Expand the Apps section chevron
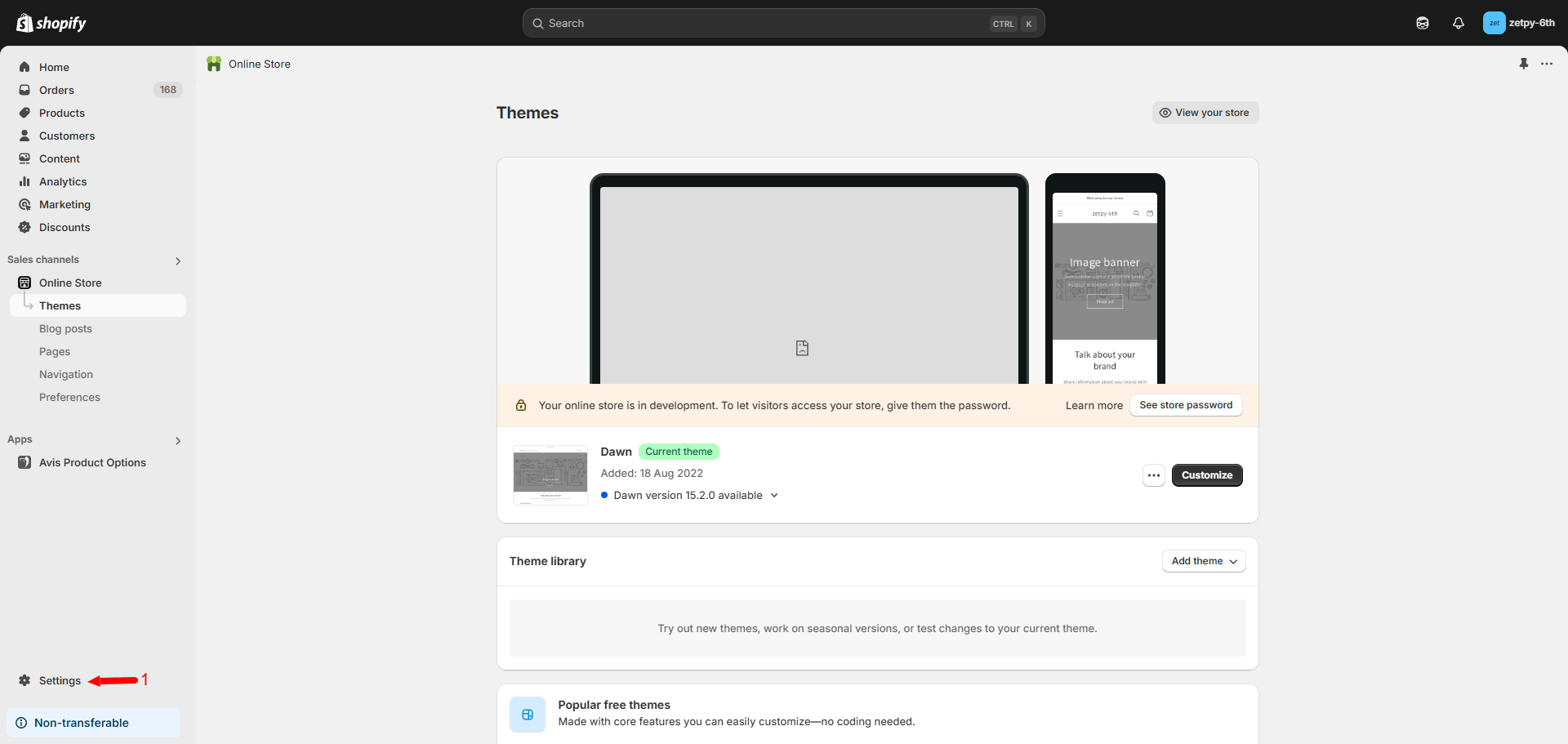The width and height of the screenshot is (1568, 744). [178, 441]
